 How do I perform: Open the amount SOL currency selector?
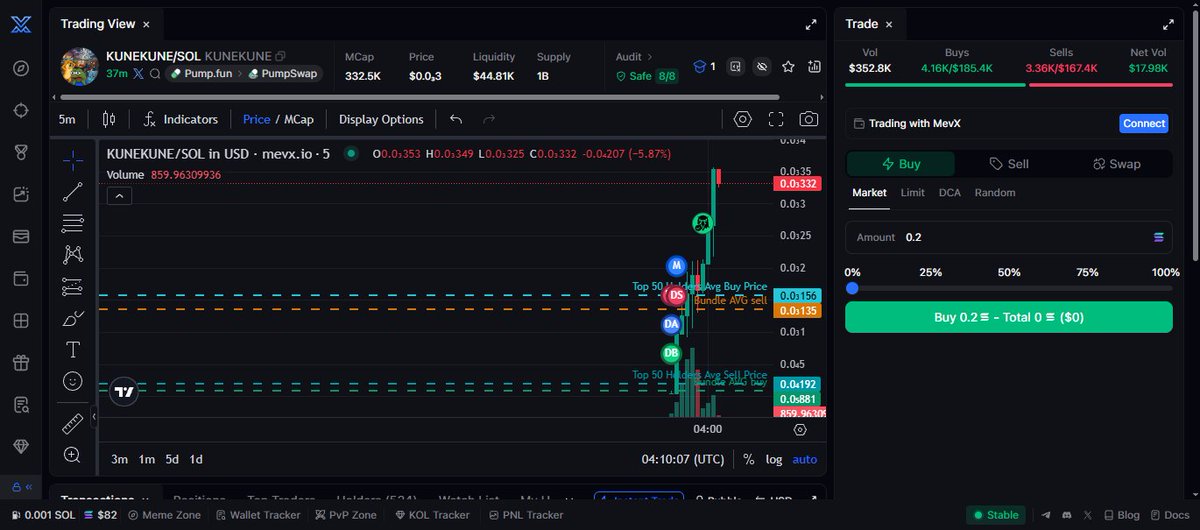click(x=1159, y=237)
